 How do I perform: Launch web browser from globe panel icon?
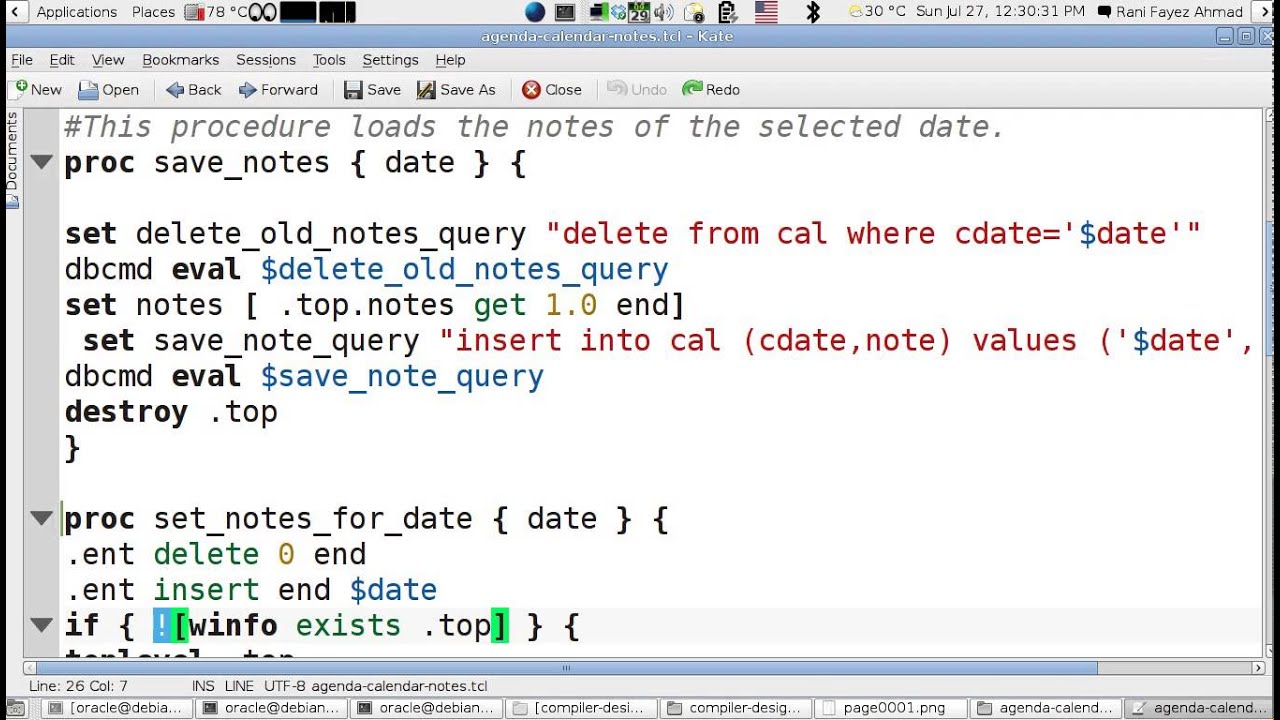tap(535, 12)
